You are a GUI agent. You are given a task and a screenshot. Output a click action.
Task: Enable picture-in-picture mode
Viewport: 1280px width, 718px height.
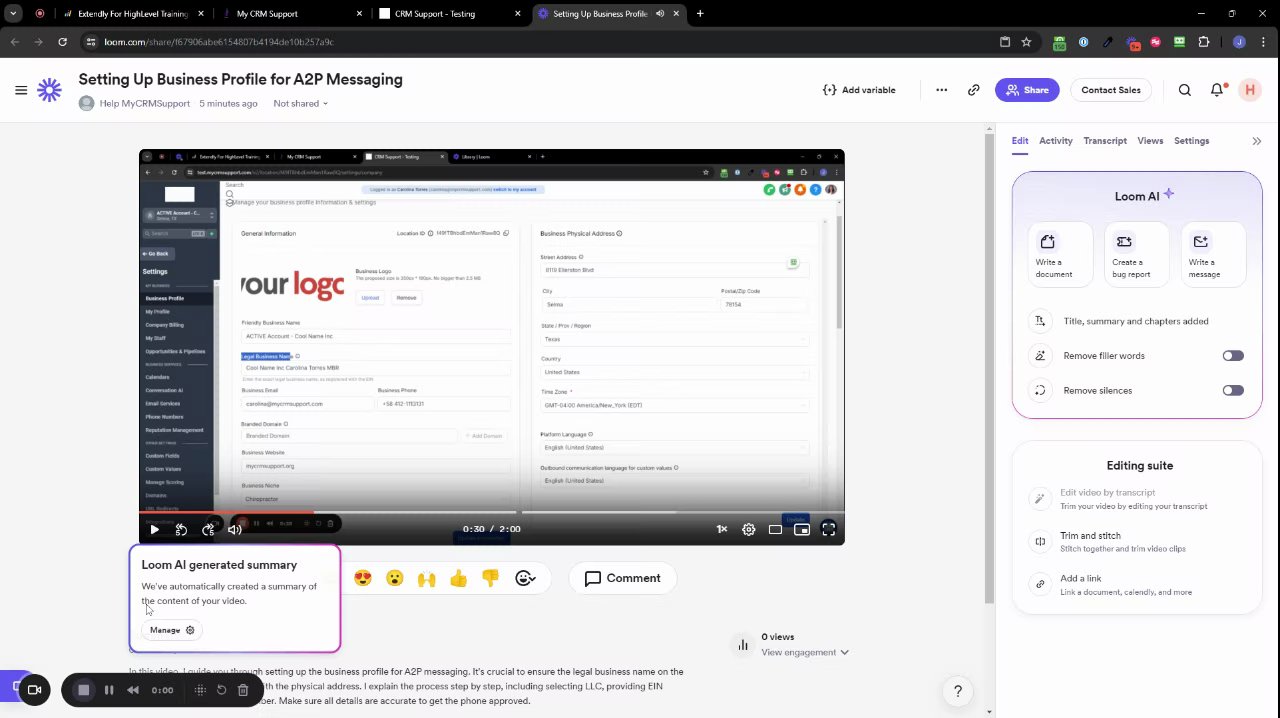pyautogui.click(x=802, y=530)
